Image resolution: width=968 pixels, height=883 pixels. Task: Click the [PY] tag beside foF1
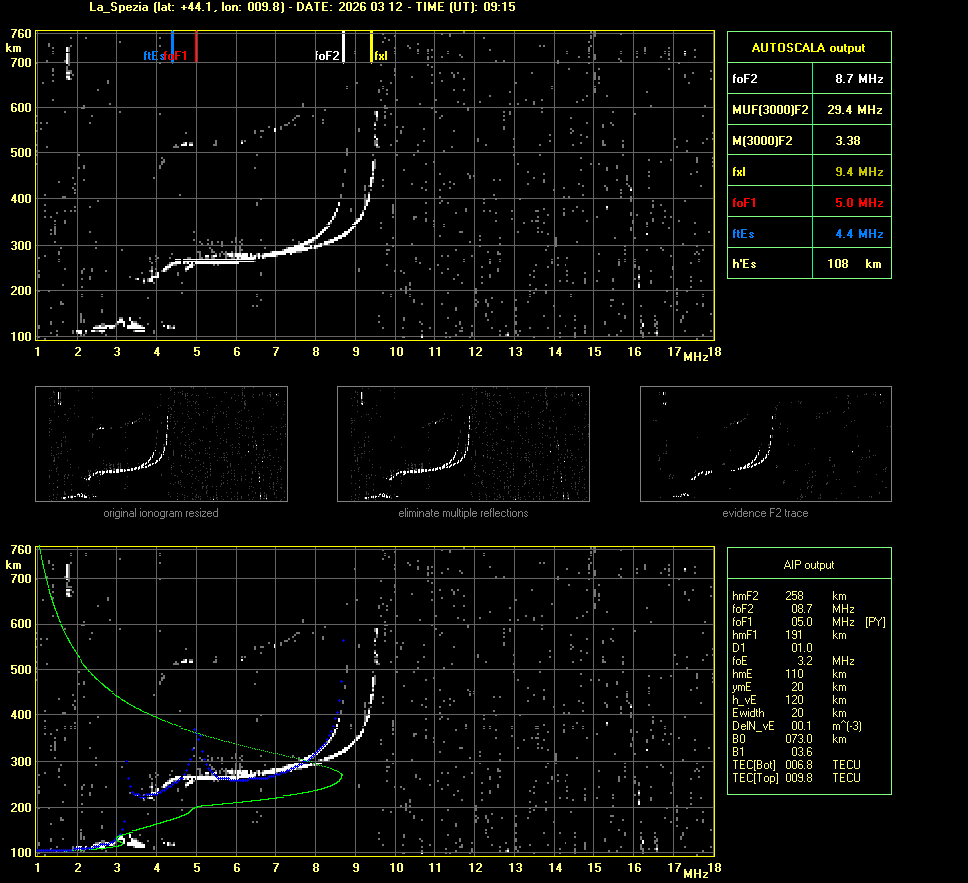[x=875, y=622]
